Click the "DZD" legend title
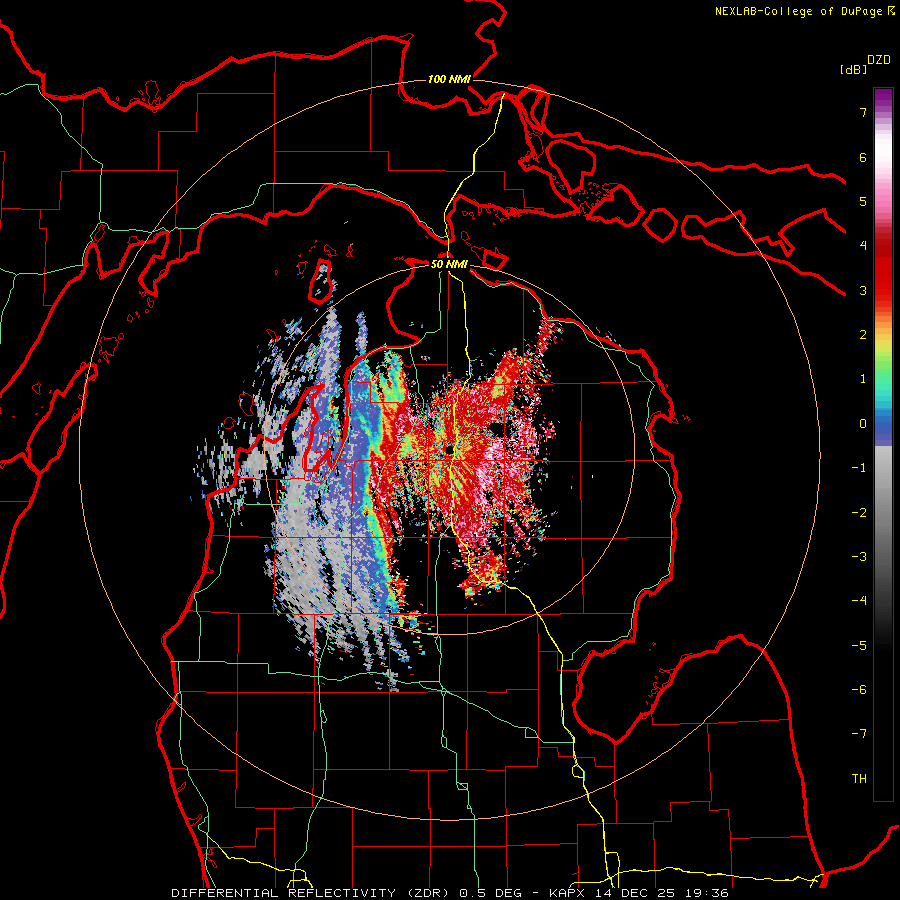Screen dimensions: 900x900 click(x=879, y=60)
